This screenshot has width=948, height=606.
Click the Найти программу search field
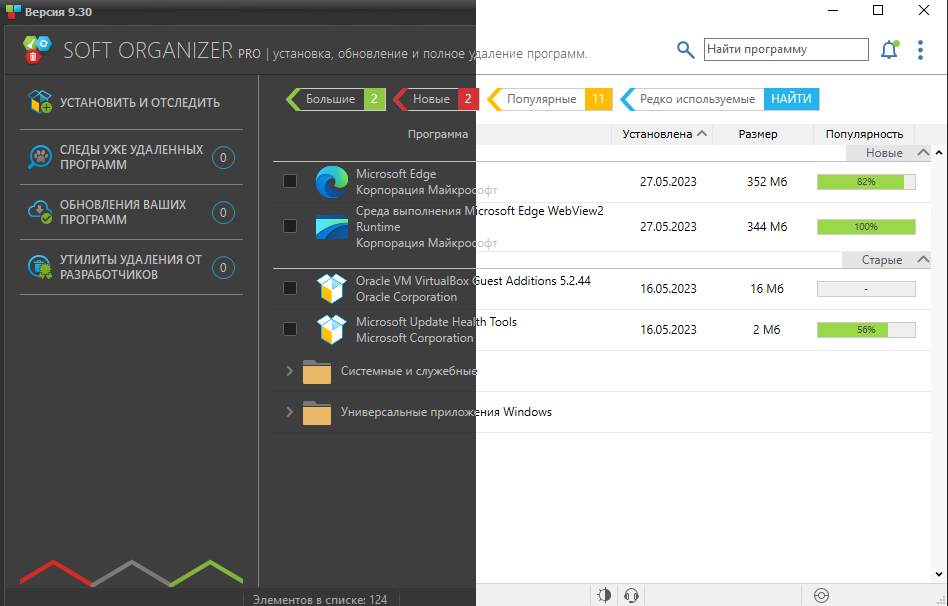(x=785, y=49)
